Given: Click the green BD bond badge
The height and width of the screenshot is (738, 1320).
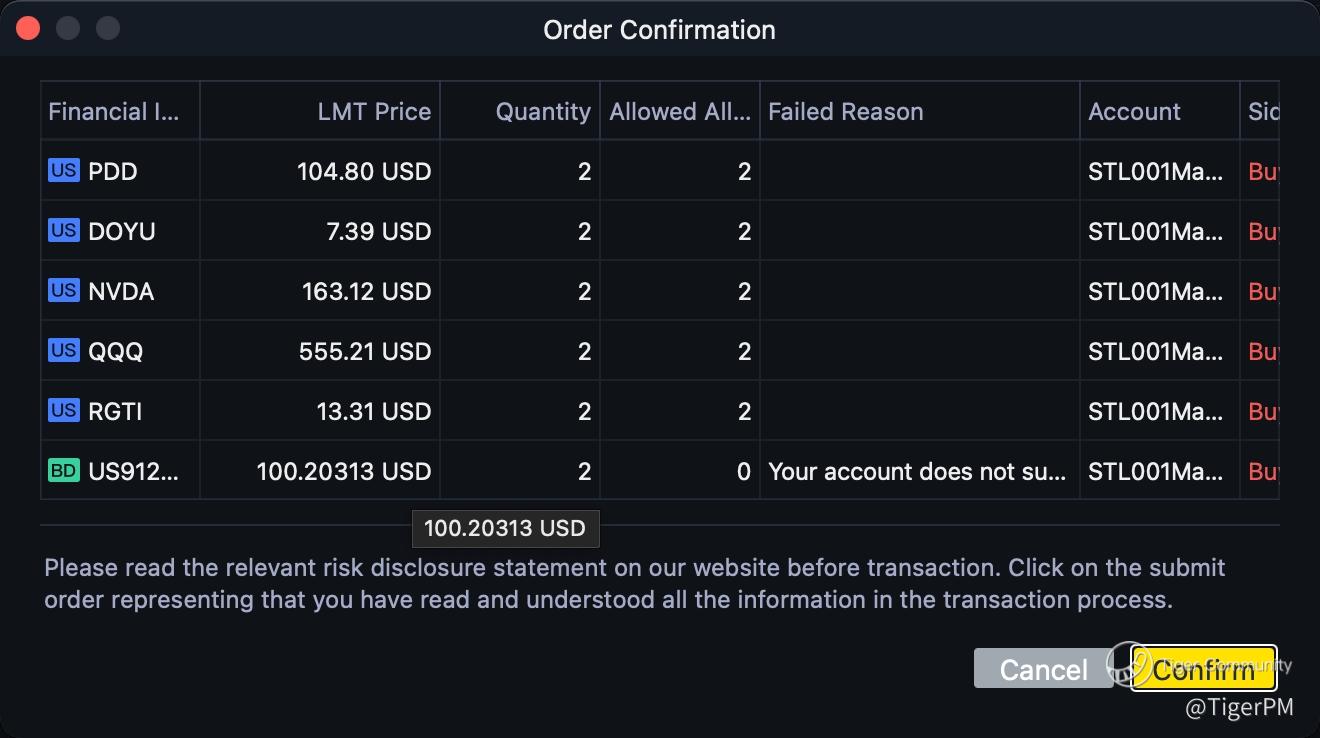Looking at the screenshot, I should pos(63,471).
